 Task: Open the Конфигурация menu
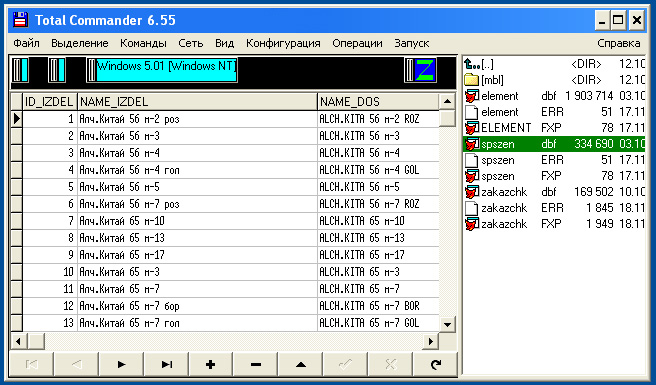tap(283, 43)
